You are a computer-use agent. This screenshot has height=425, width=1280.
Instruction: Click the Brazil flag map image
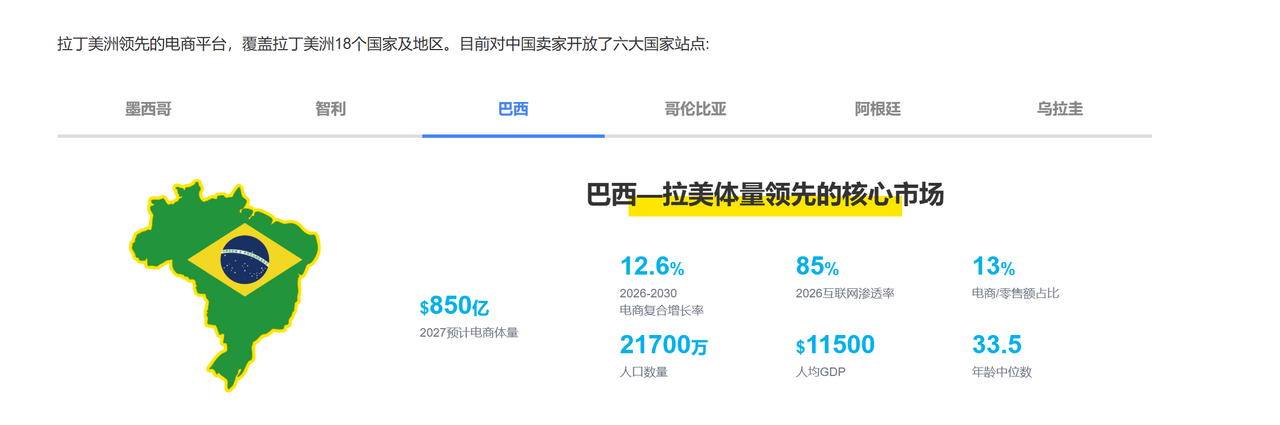coord(225,285)
